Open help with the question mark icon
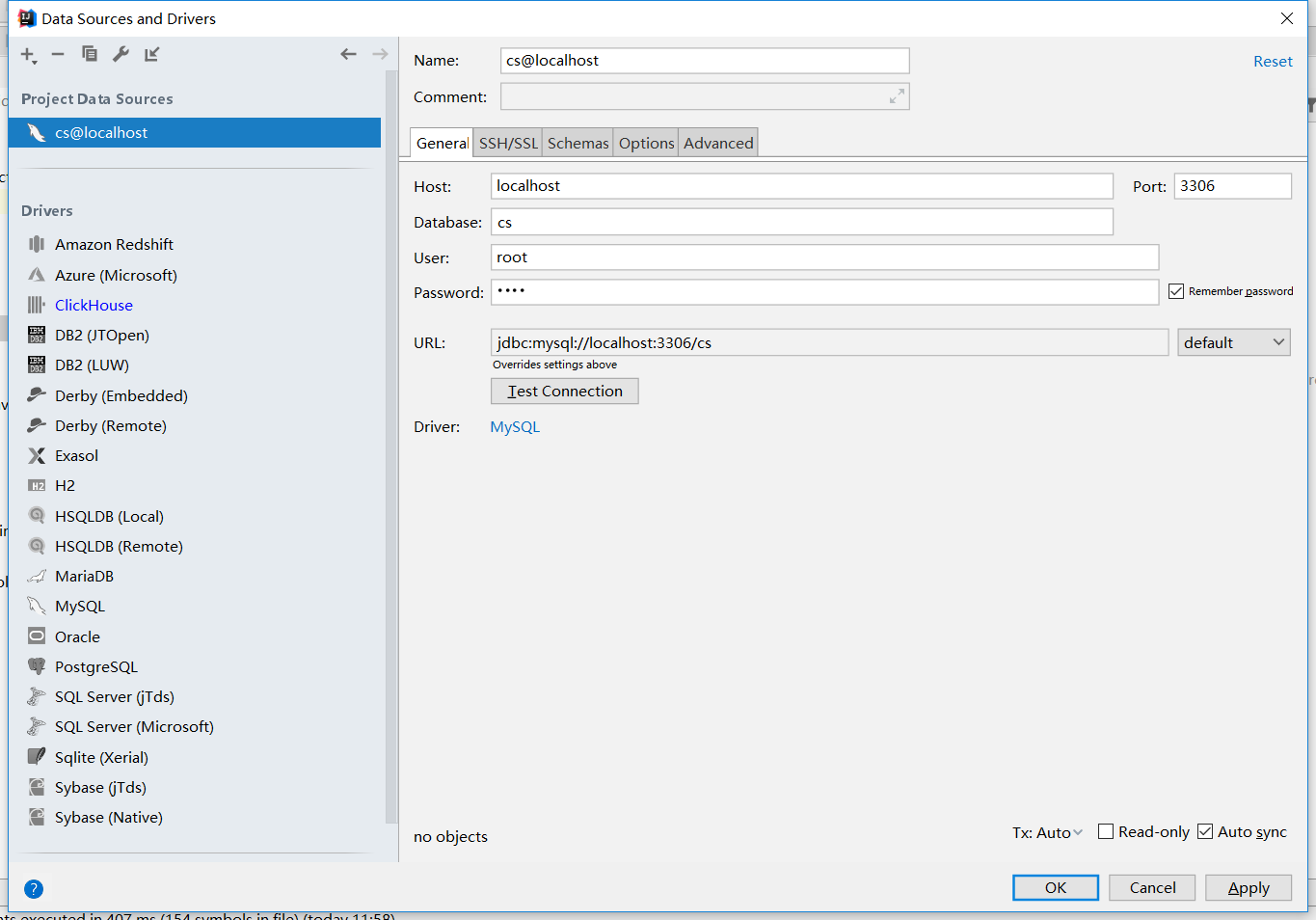 click(x=34, y=889)
